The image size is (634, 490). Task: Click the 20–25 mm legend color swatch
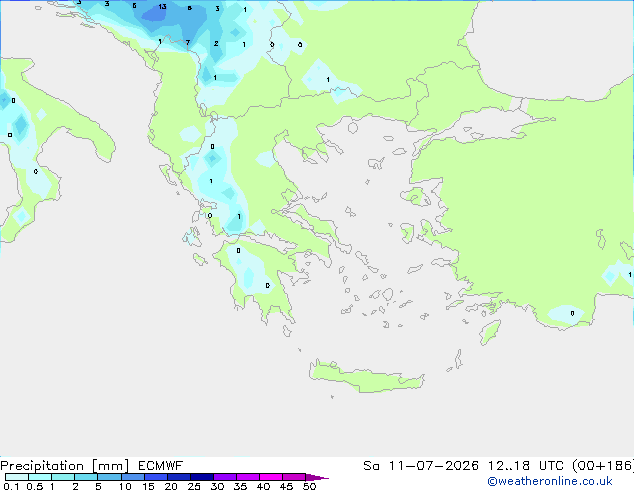click(179, 477)
